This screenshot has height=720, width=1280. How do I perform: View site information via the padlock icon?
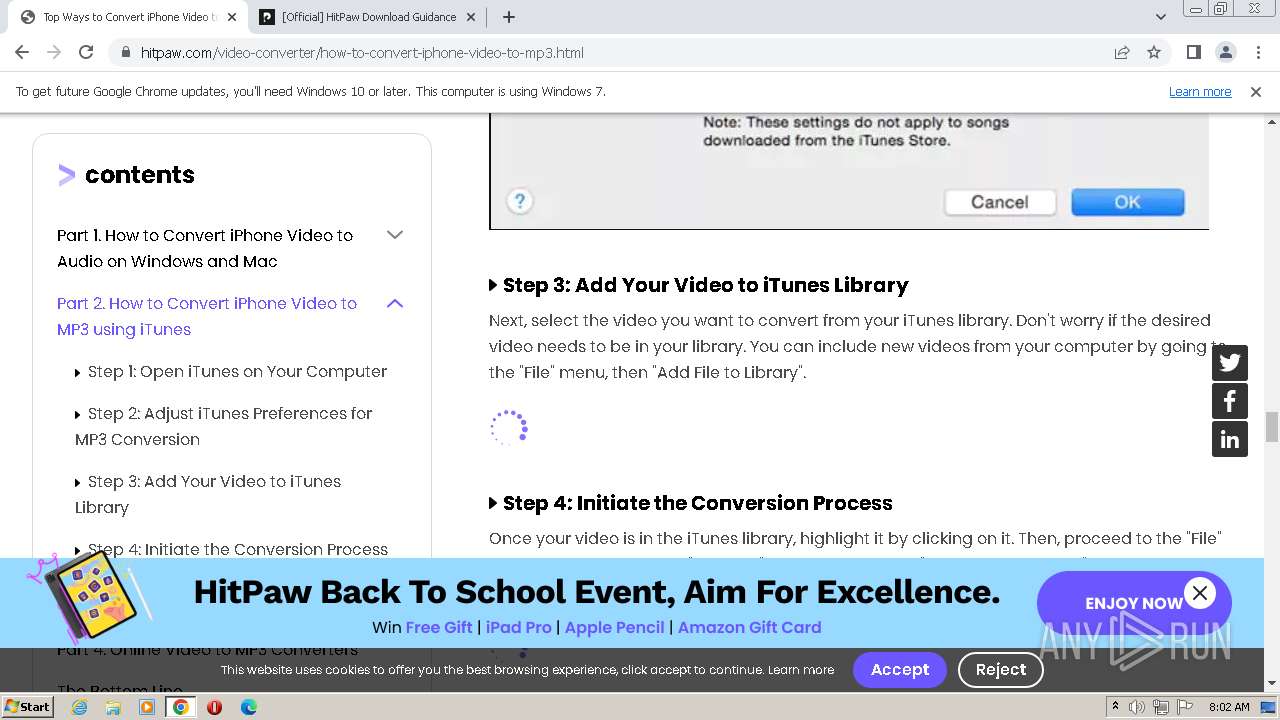[x=125, y=52]
